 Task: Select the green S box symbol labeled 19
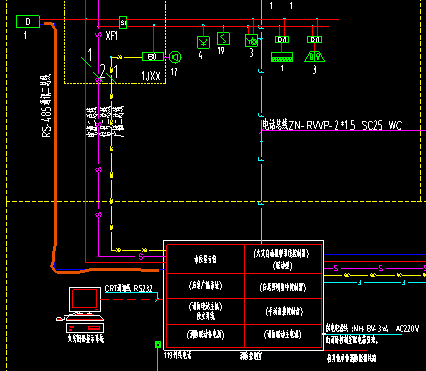(223, 38)
